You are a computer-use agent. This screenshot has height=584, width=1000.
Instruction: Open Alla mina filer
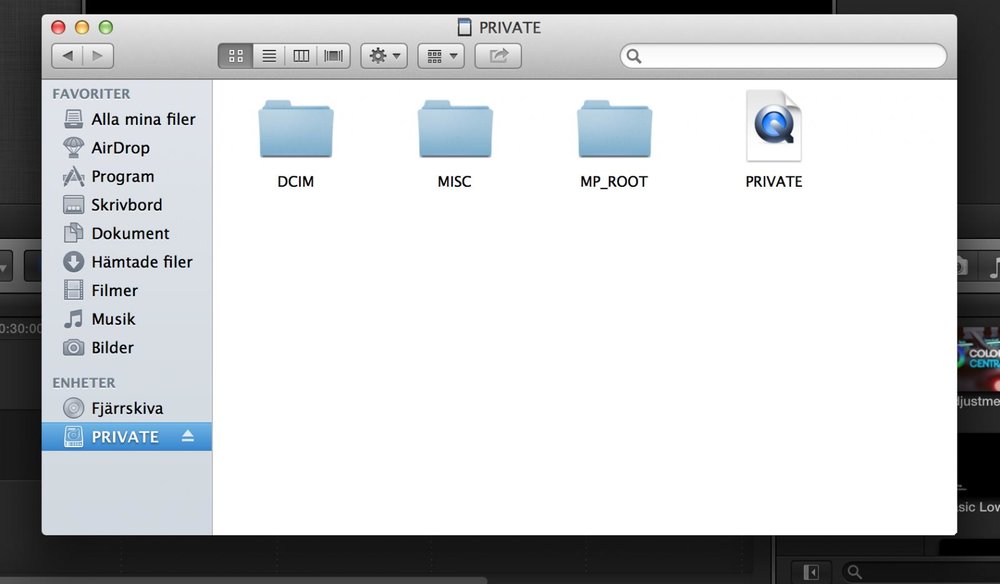click(x=143, y=119)
